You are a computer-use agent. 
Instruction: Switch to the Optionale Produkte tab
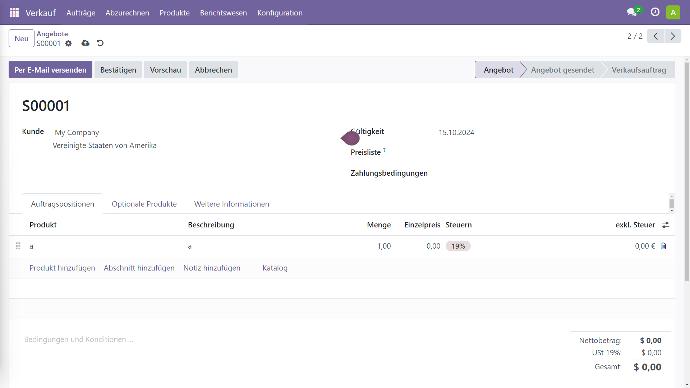point(144,204)
